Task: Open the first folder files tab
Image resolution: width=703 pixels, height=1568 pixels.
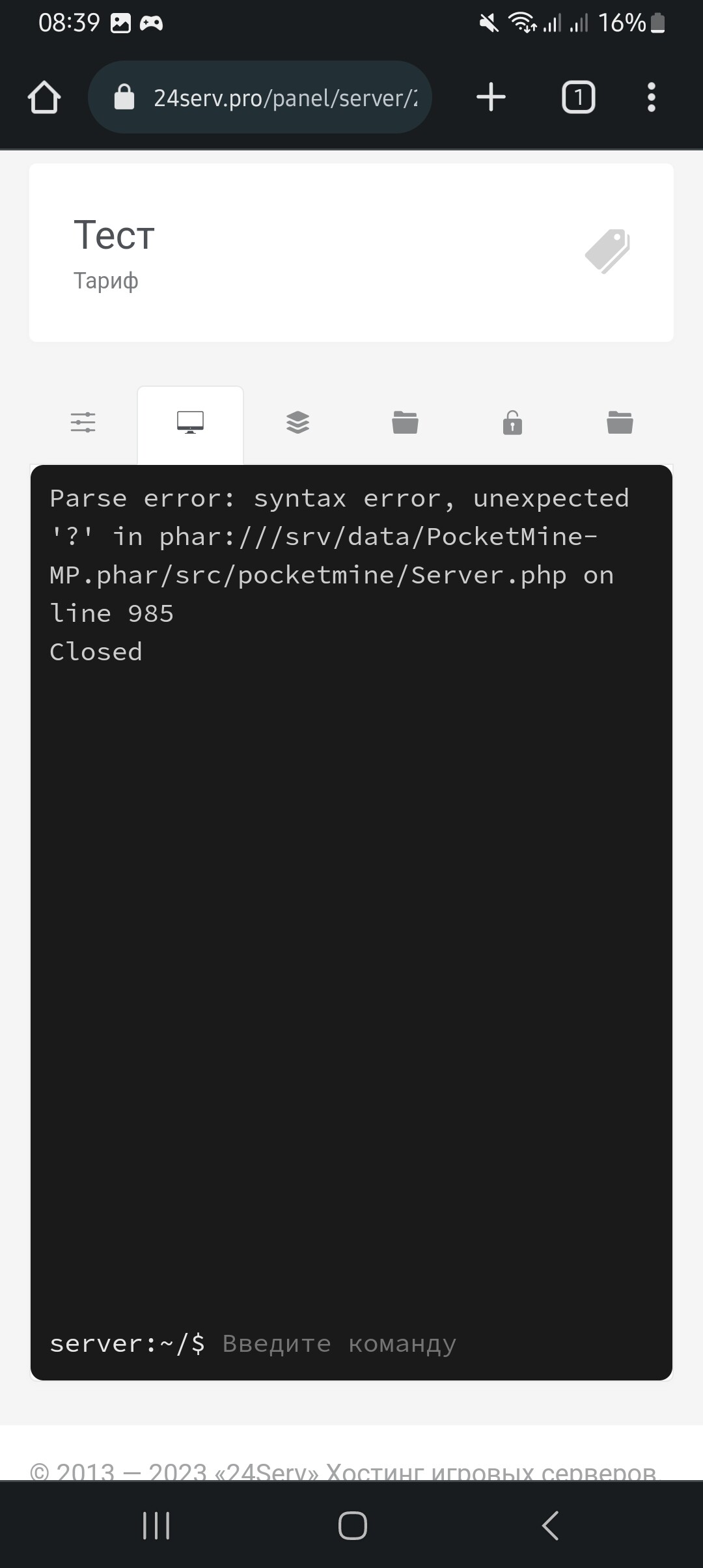Action: click(405, 423)
